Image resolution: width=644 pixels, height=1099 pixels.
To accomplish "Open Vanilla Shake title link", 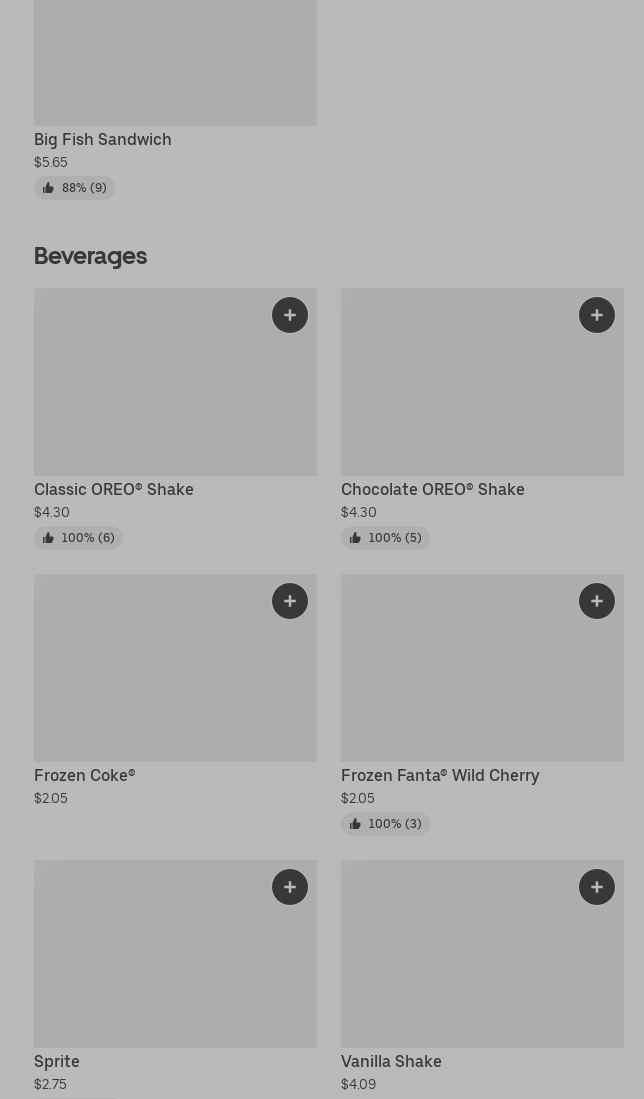I will tap(391, 1062).
